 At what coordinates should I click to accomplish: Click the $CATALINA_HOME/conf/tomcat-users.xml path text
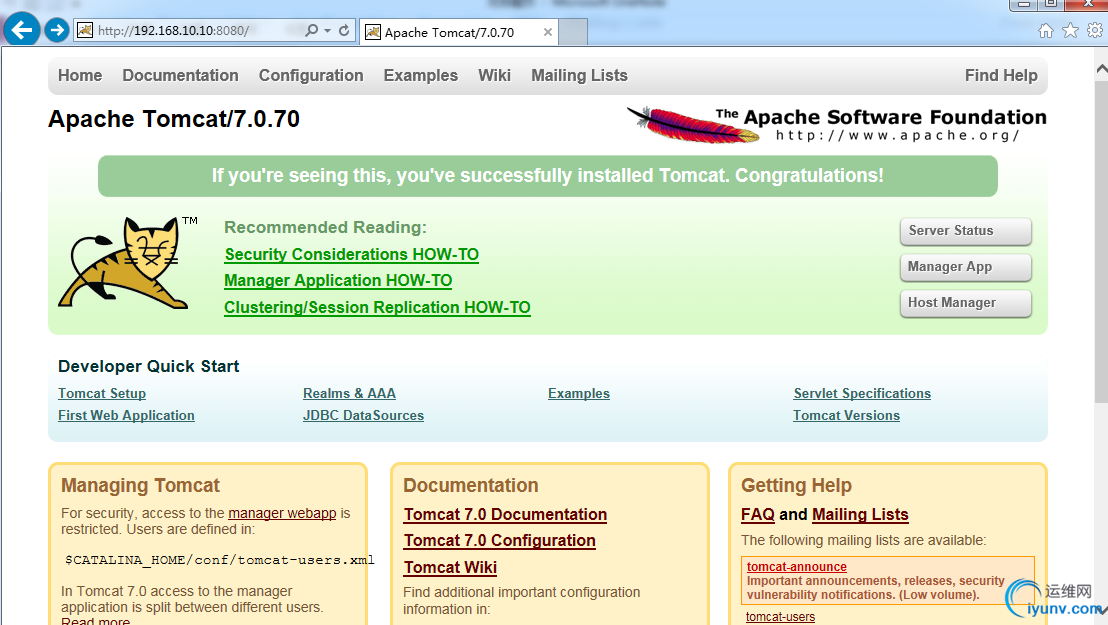point(220,560)
